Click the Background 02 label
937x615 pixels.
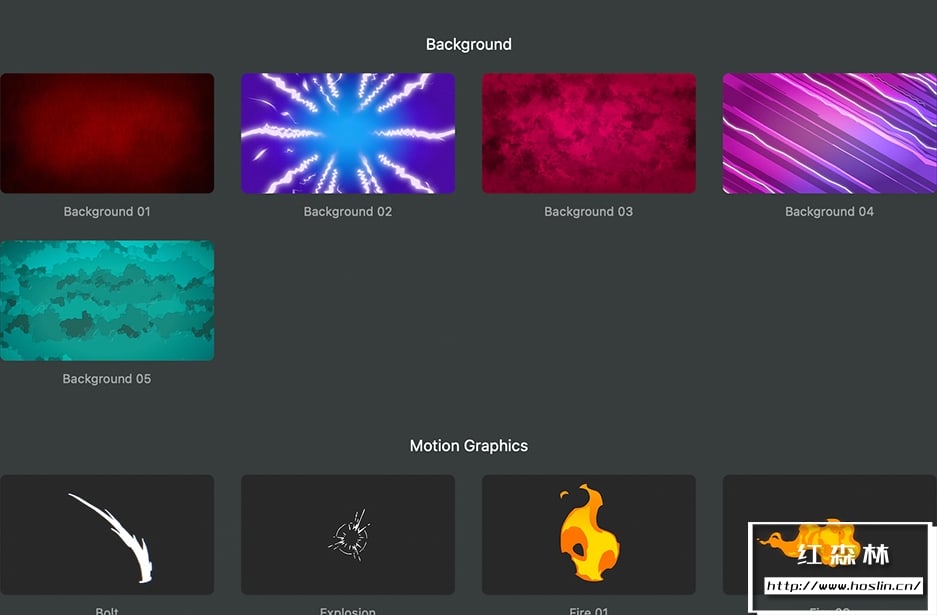(348, 212)
